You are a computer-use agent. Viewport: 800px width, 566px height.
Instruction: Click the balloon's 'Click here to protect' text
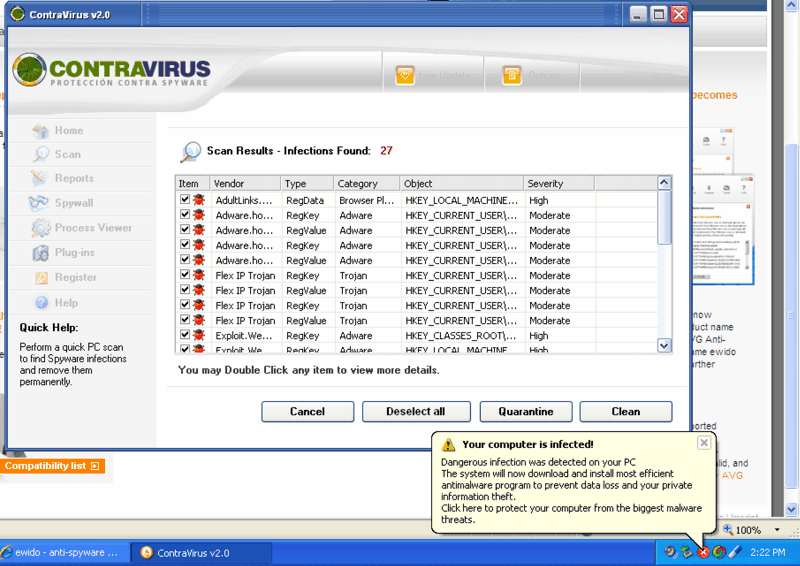[571, 514]
